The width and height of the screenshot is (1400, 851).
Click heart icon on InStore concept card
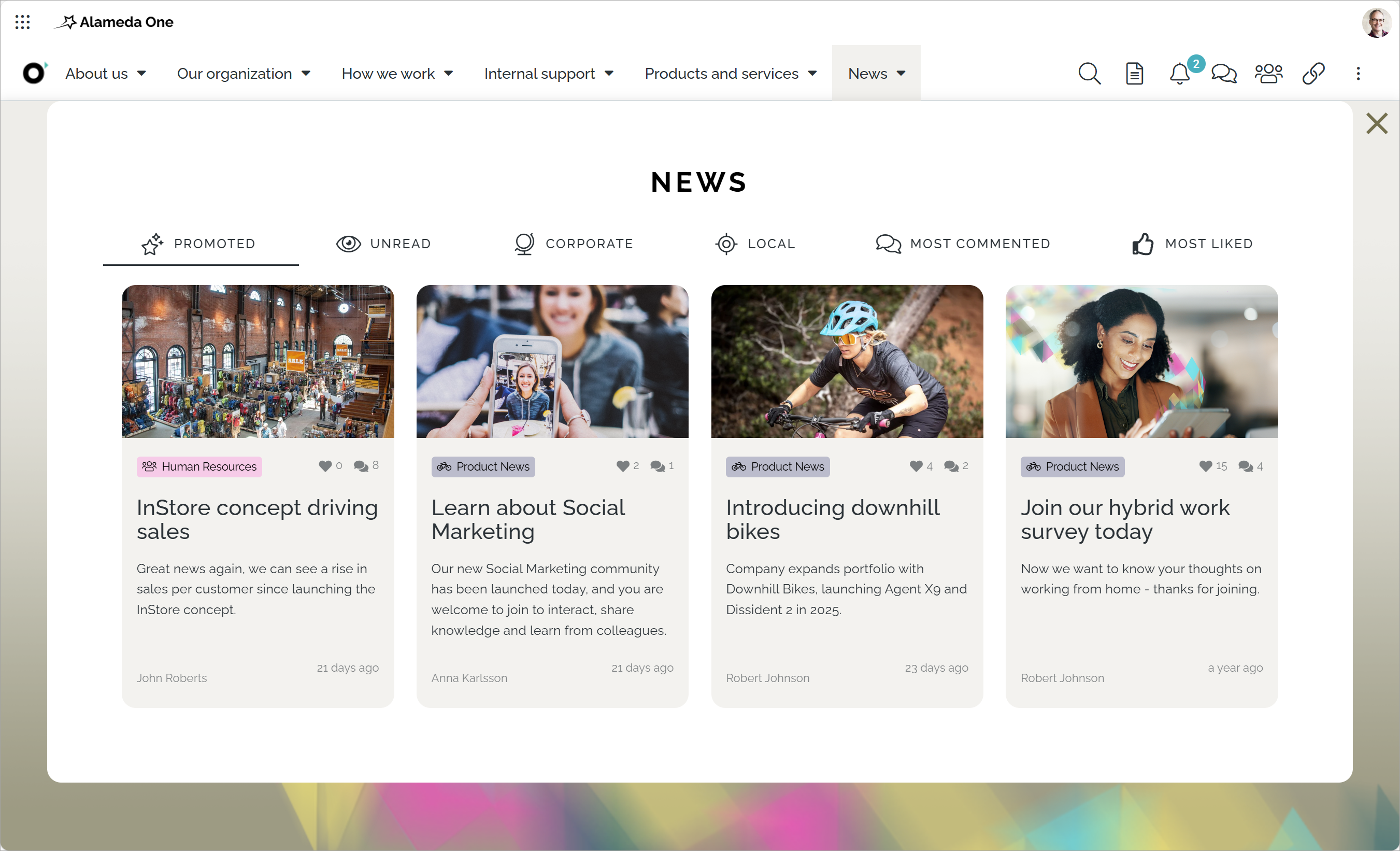pos(324,466)
